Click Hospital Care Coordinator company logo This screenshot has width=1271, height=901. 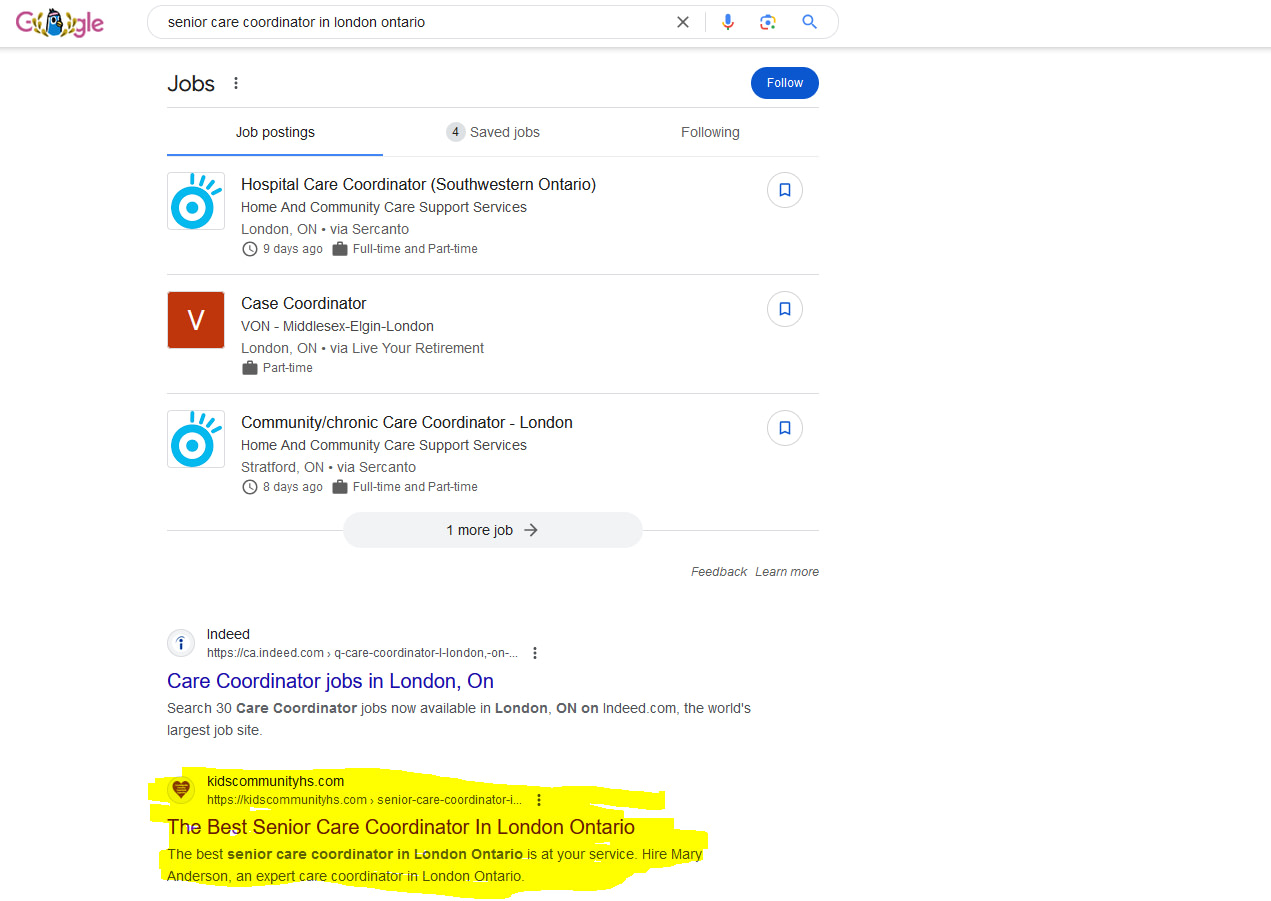pyautogui.click(x=196, y=201)
